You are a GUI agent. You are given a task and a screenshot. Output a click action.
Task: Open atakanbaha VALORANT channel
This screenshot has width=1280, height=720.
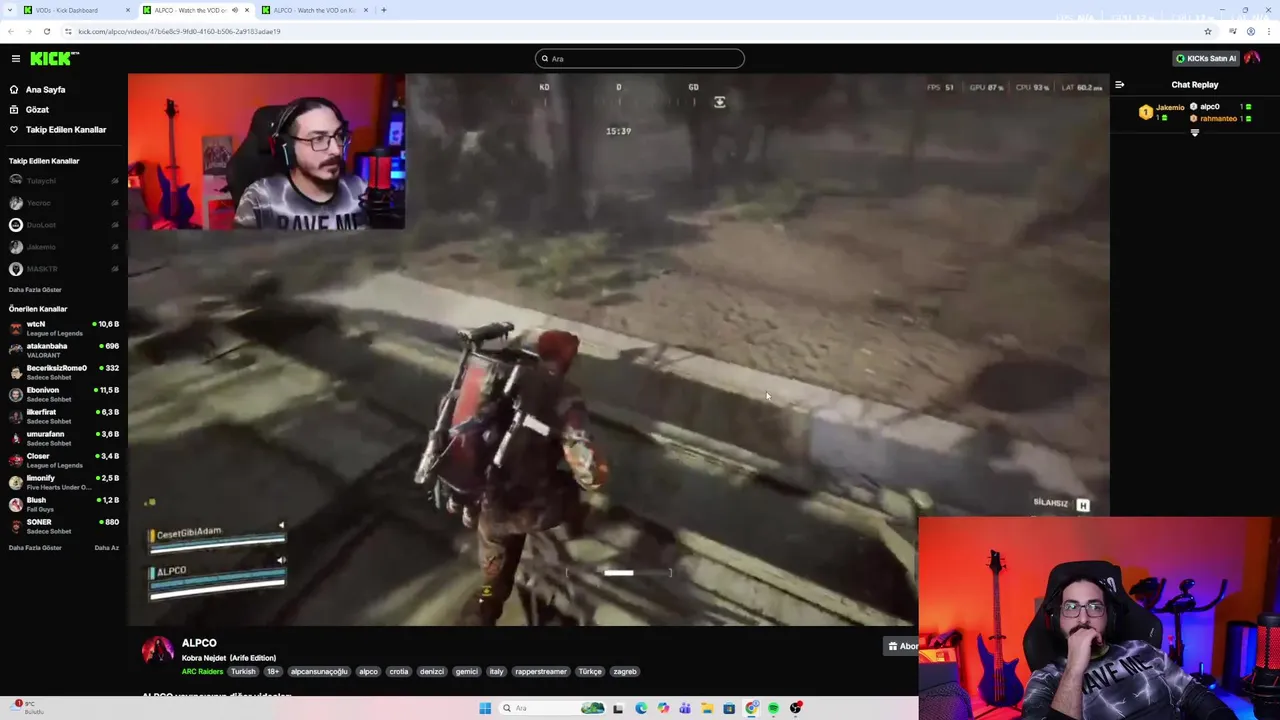point(64,350)
